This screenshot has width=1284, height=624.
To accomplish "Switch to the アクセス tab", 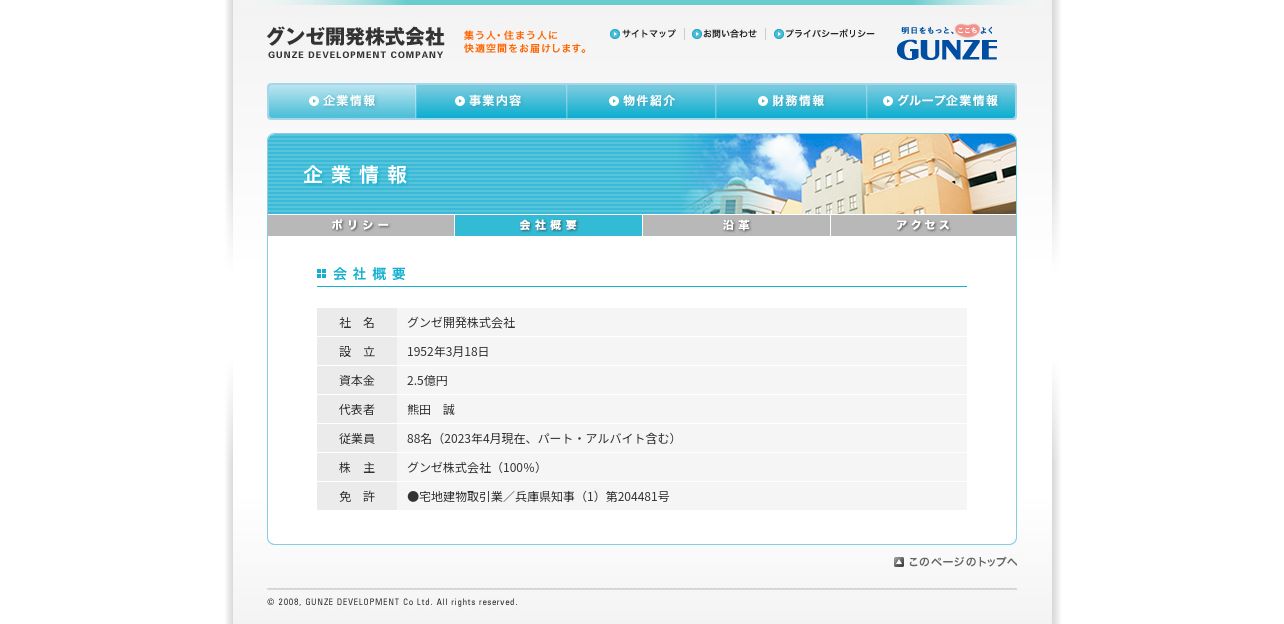I will (x=923, y=225).
